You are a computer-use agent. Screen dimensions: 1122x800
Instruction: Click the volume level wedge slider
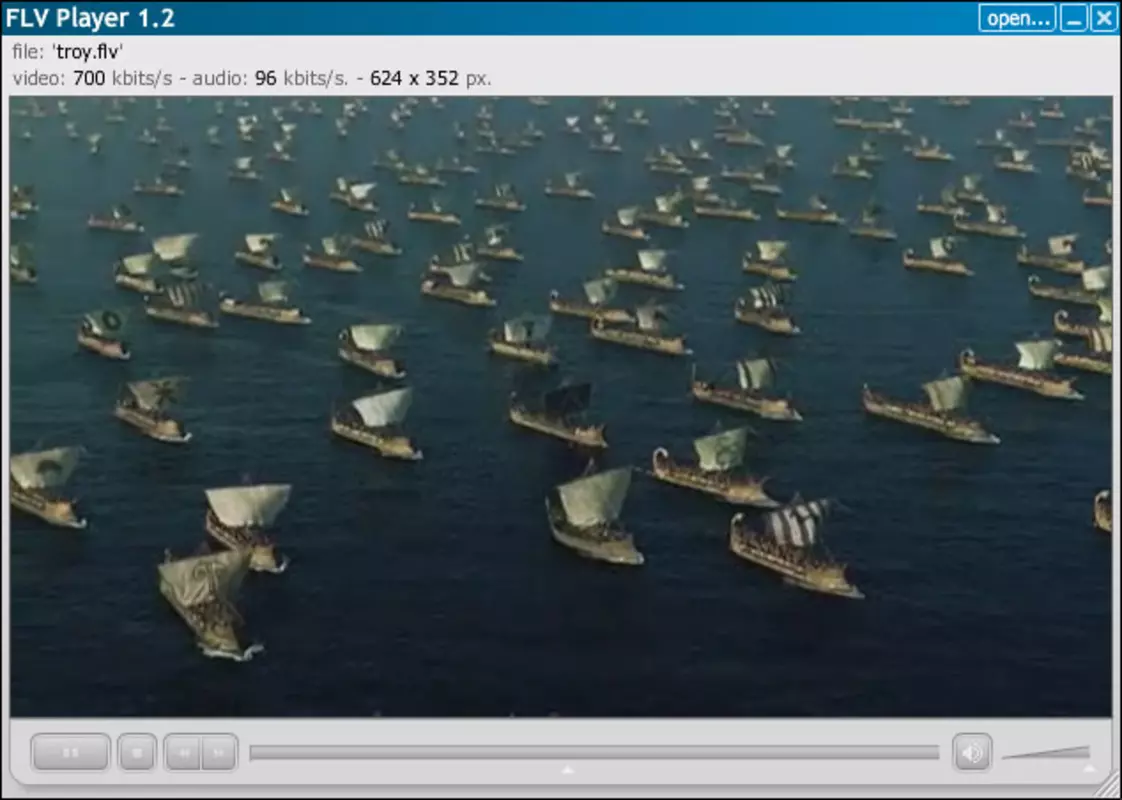(x=1045, y=752)
